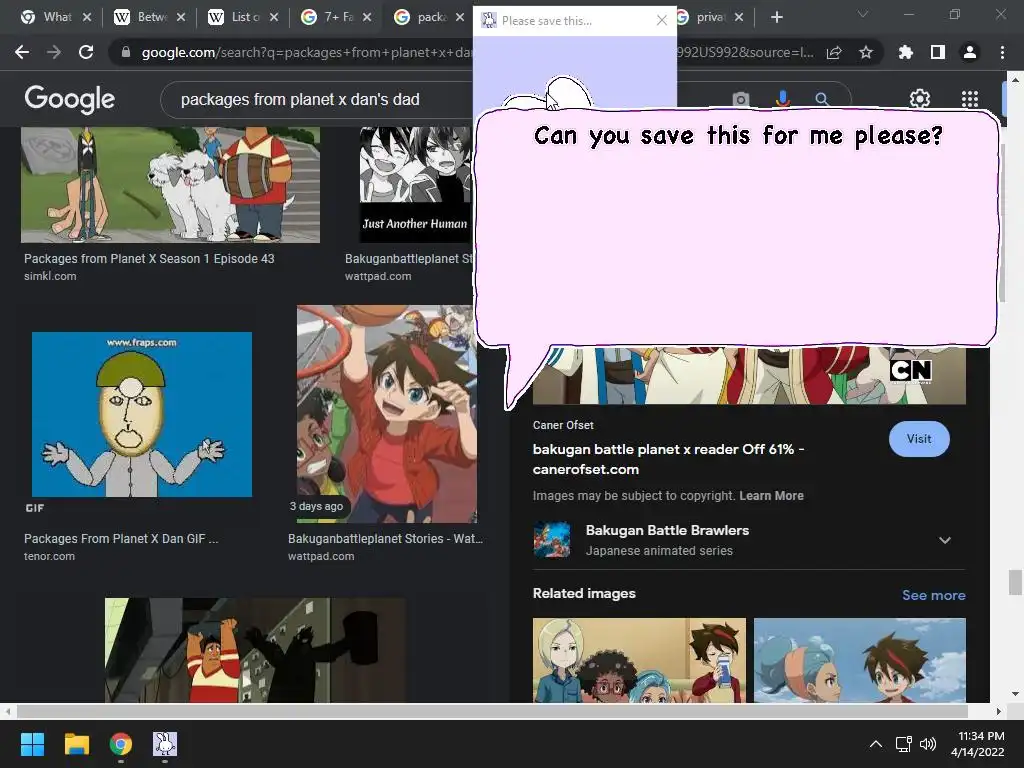Expand the Bakugan Battle Brawlers entry
This screenshot has width=1024, height=768.
tap(944, 540)
